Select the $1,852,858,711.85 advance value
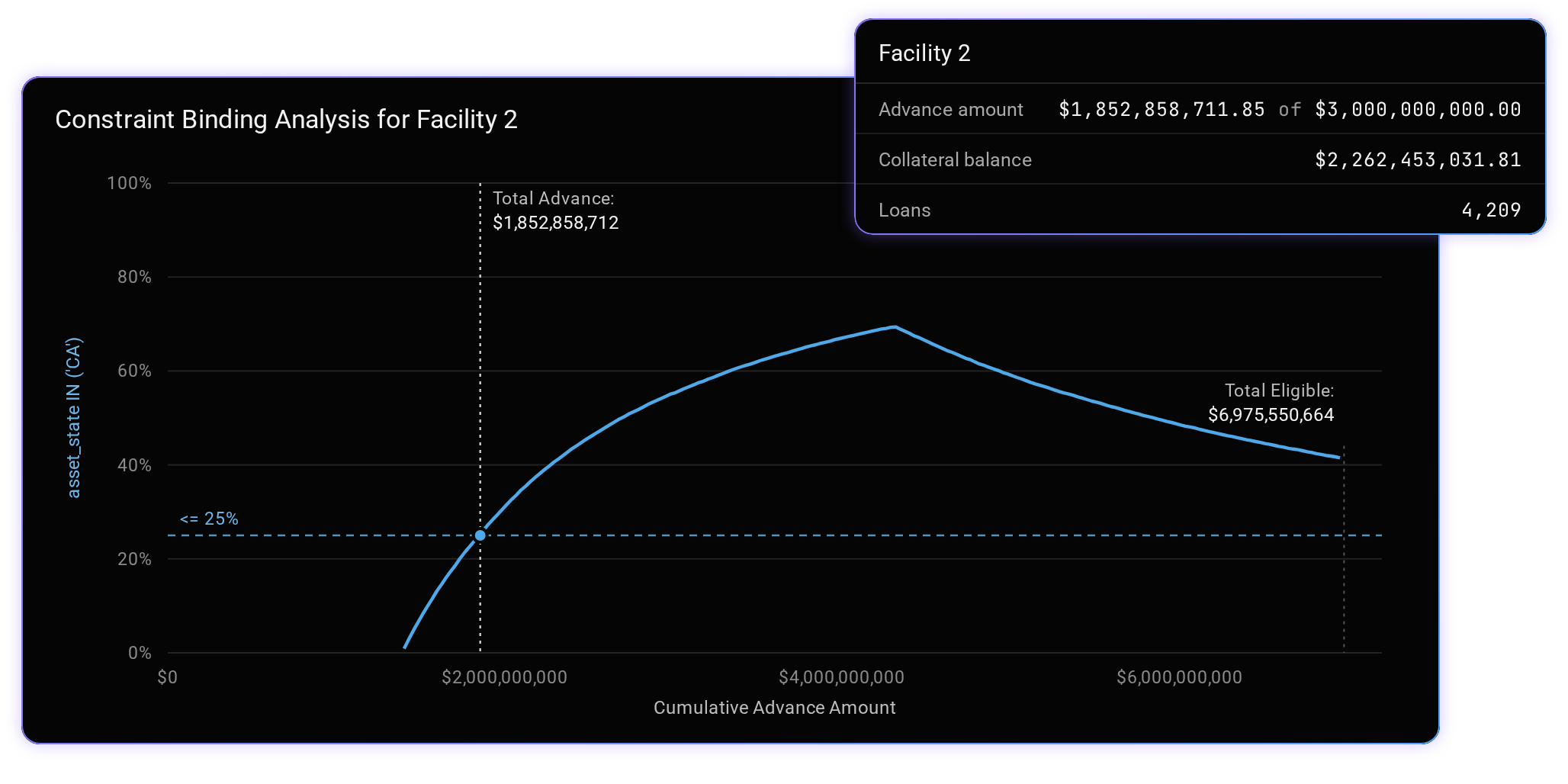This screenshot has height=784, width=1568. [x=1162, y=110]
